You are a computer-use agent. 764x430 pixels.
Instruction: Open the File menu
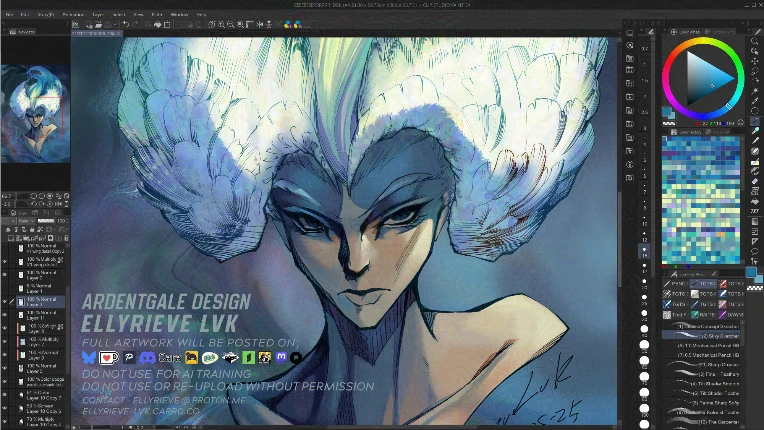point(9,15)
